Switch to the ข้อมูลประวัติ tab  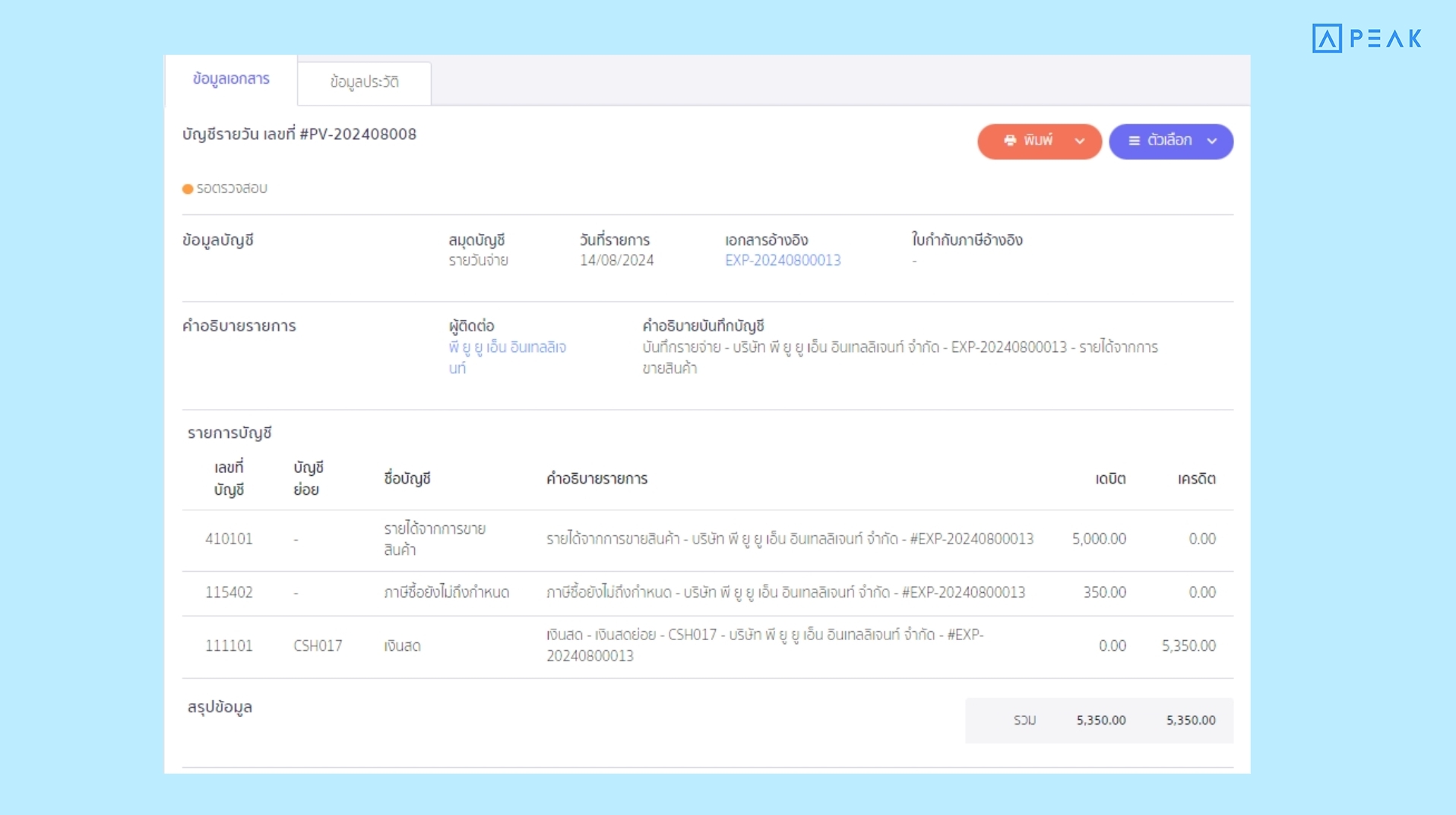(x=365, y=82)
